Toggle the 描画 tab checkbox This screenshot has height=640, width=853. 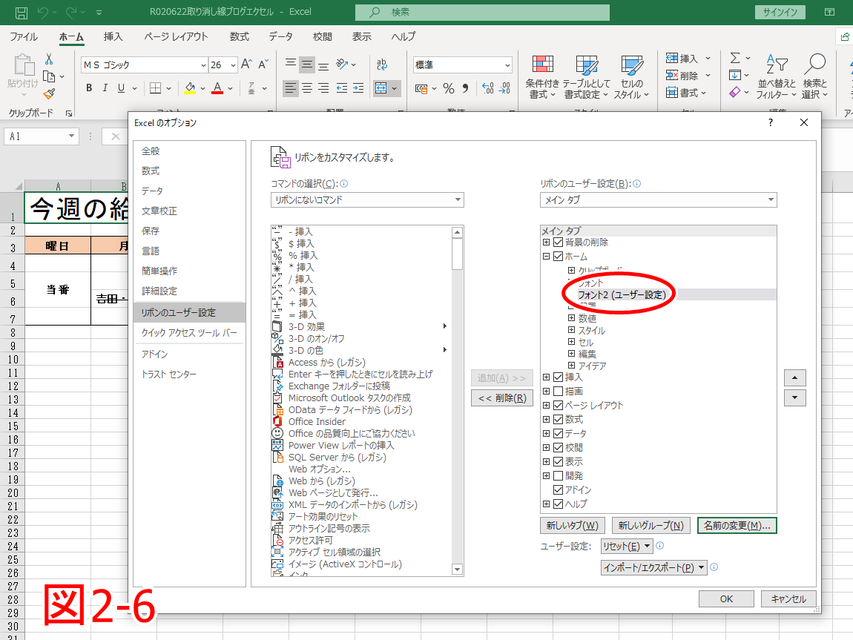(558, 391)
